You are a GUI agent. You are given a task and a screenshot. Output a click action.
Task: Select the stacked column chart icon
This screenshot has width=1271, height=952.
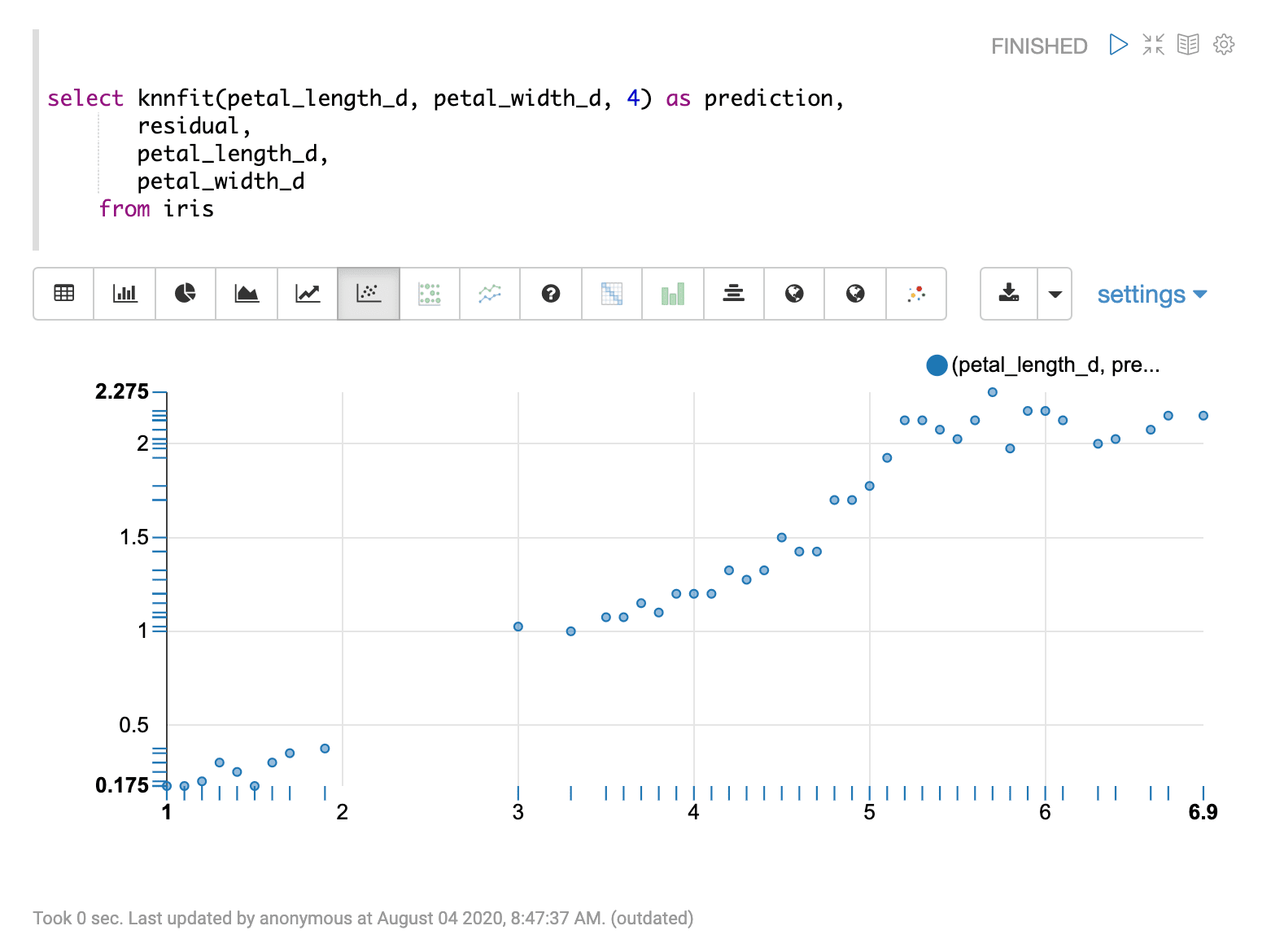[673, 294]
